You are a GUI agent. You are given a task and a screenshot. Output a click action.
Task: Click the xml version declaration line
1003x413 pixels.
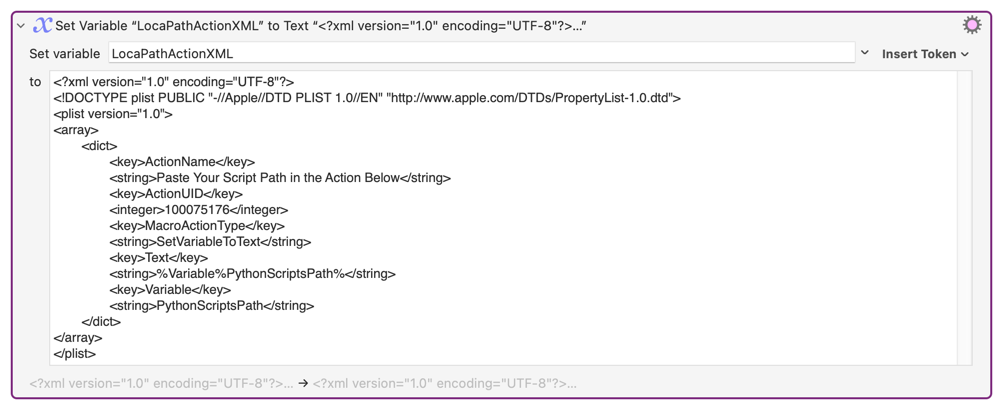click(174, 82)
